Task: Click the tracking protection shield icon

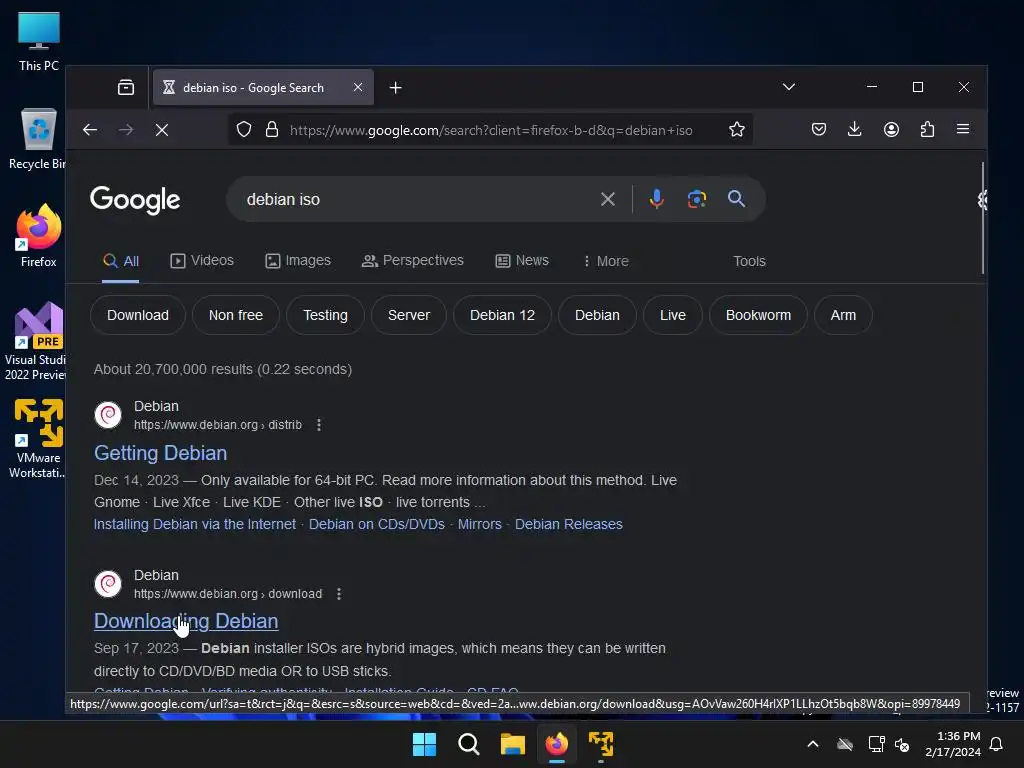Action: click(x=244, y=129)
